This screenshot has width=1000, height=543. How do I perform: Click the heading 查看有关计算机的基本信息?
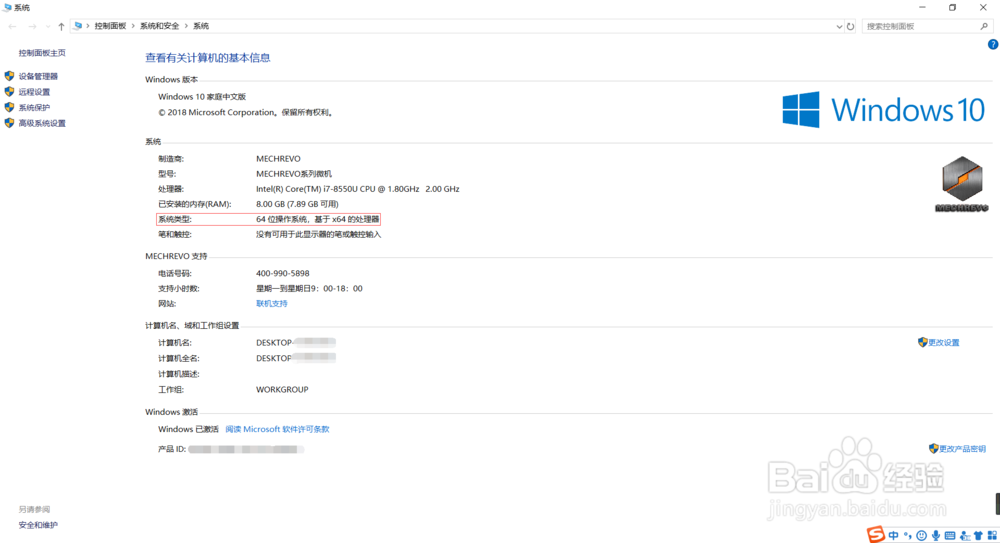point(208,58)
